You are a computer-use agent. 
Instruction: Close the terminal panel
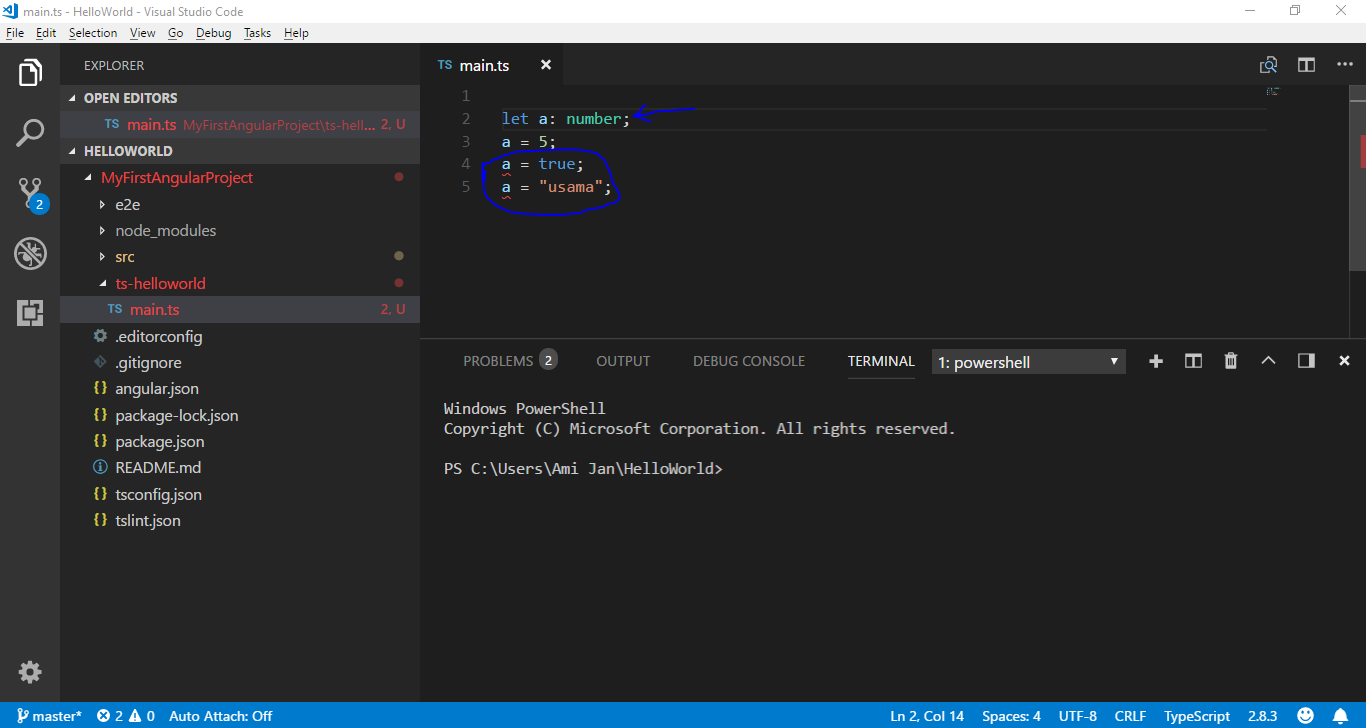(1344, 361)
